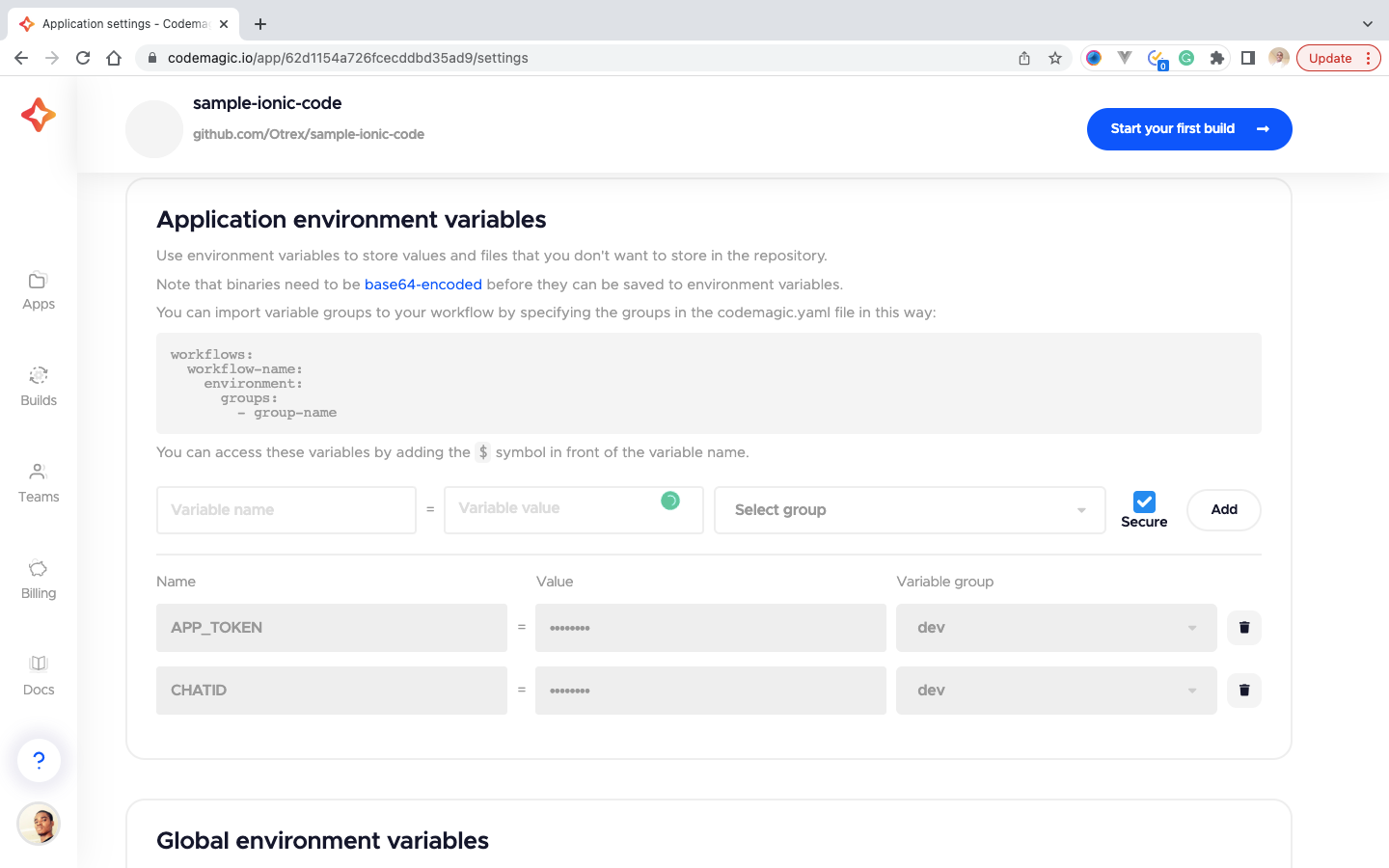Open the base64-encoded link
Viewport: 1389px width, 868px height.
pyautogui.click(x=423, y=285)
